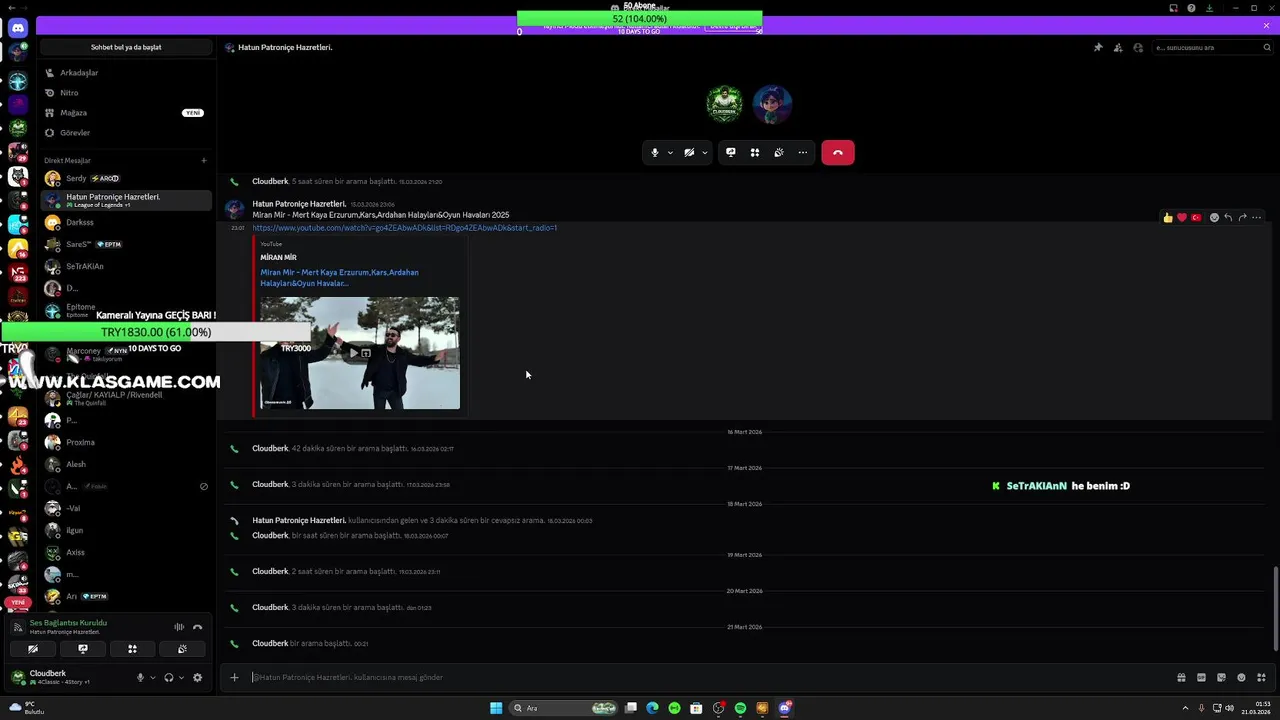Open SareS direct message
The width and height of the screenshot is (1280, 720).
point(125,244)
